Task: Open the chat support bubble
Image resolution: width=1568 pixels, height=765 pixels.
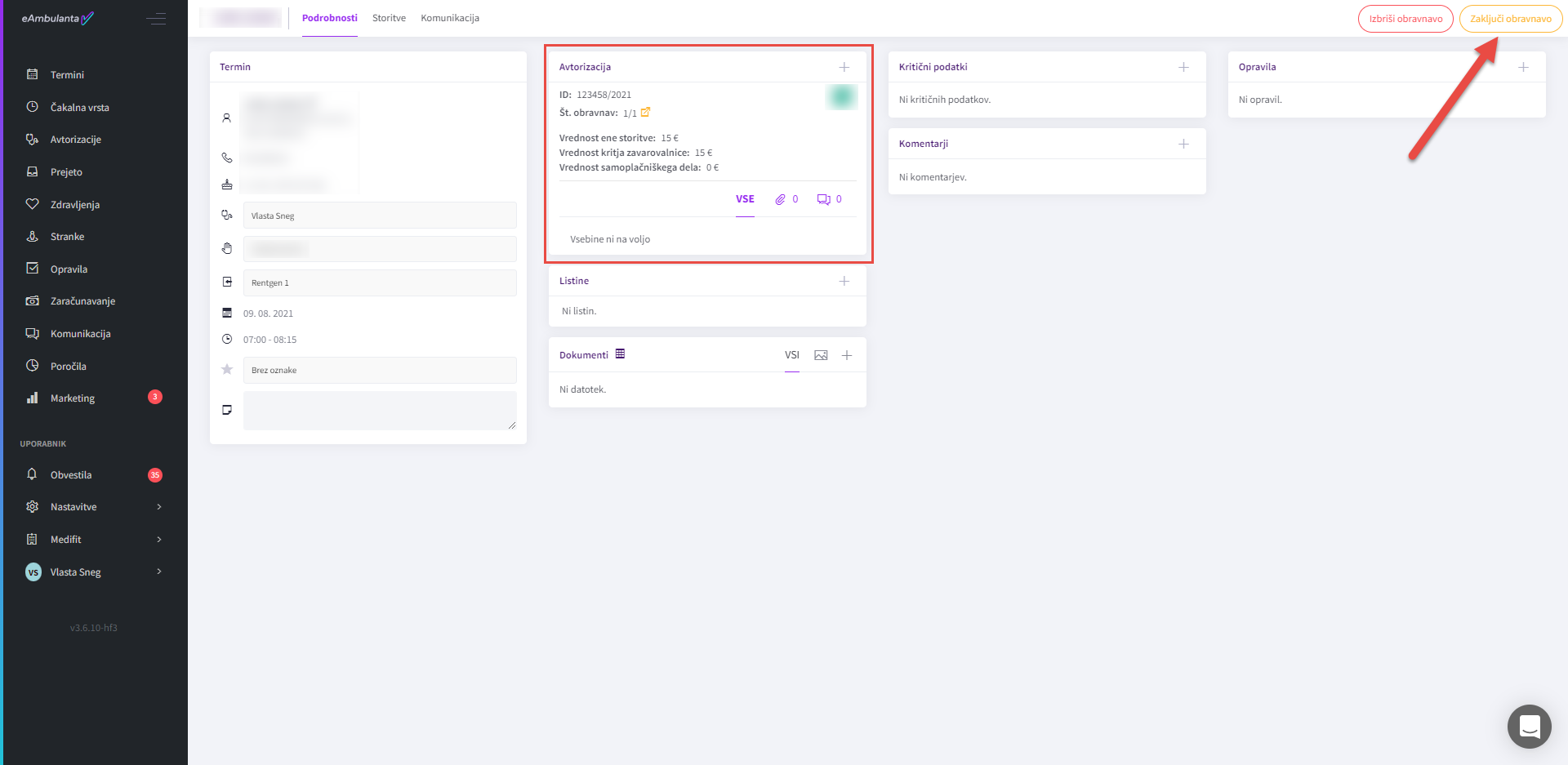Action: click(x=1529, y=726)
